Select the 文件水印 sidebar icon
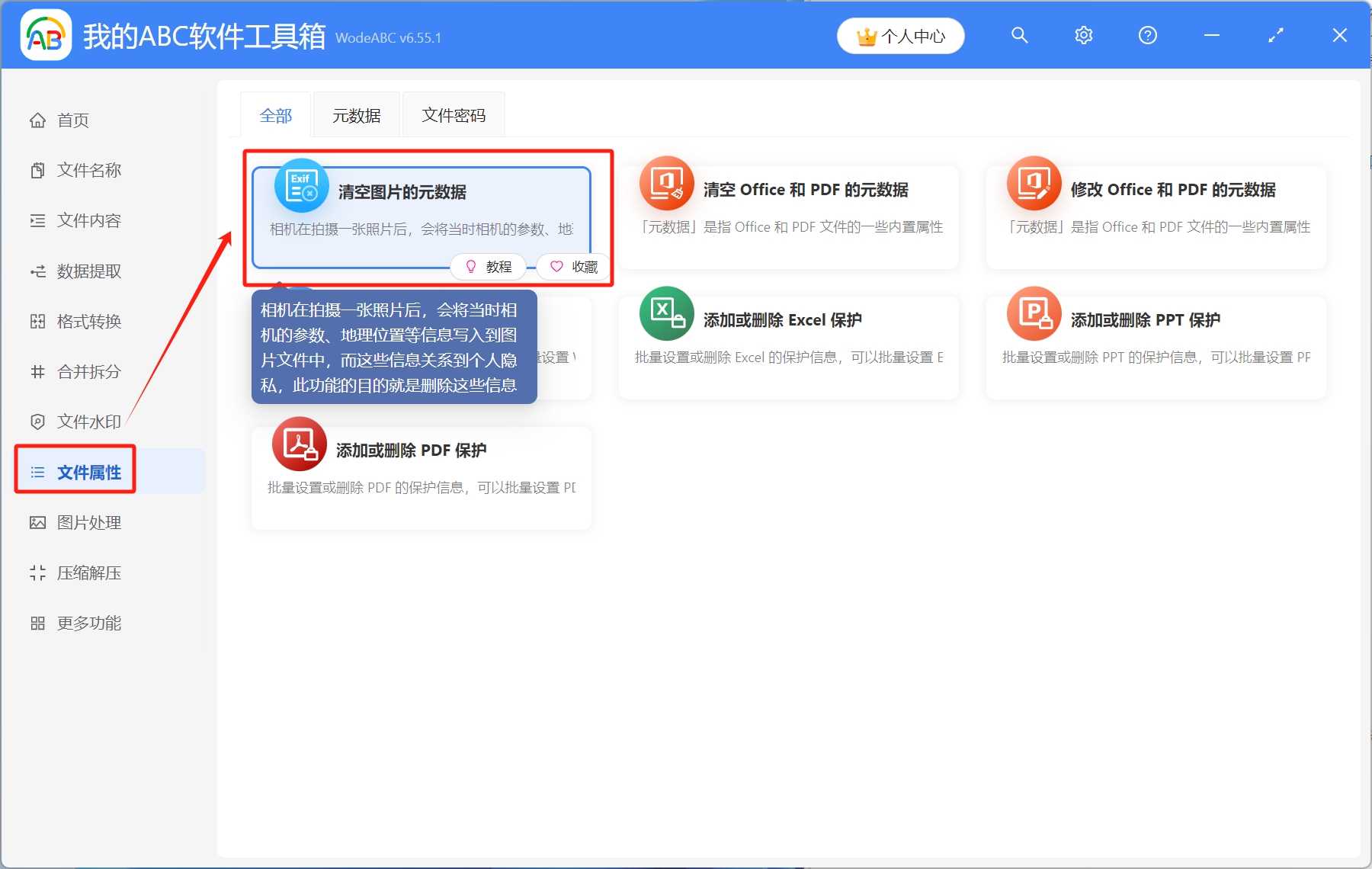The width and height of the screenshot is (1372, 869). (x=86, y=422)
